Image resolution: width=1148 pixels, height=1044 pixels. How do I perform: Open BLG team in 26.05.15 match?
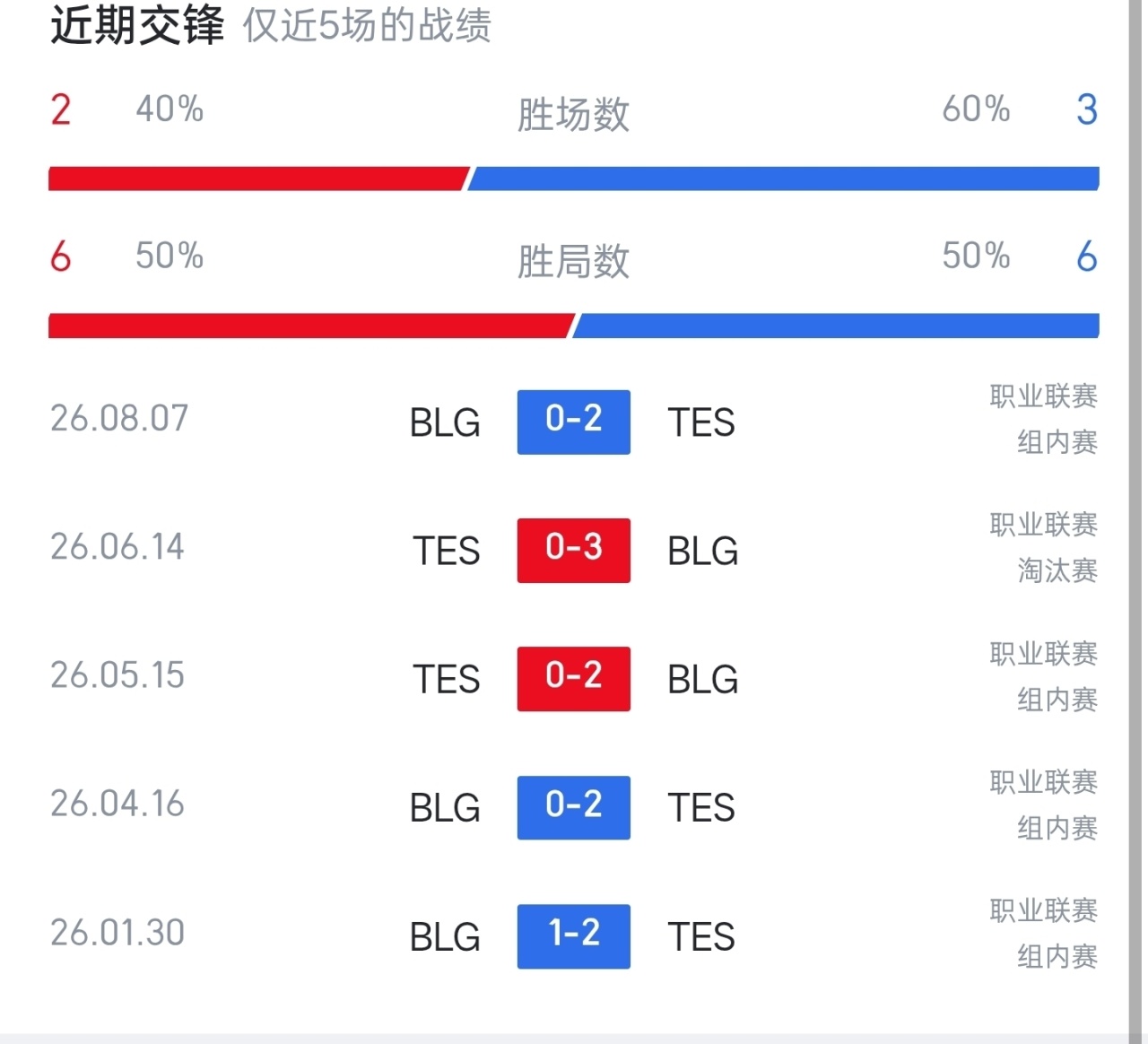[x=703, y=680]
